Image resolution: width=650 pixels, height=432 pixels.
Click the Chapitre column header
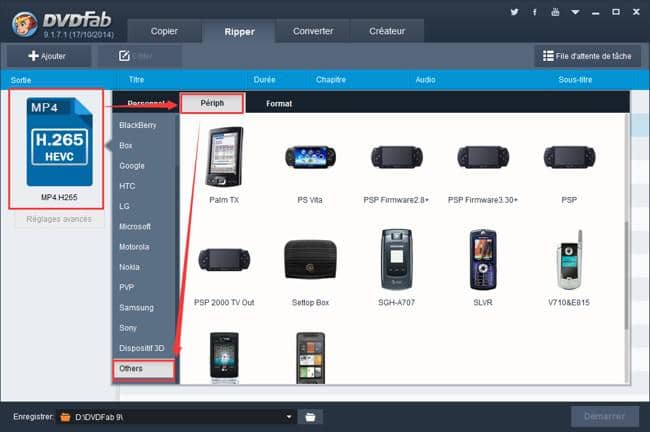click(330, 80)
